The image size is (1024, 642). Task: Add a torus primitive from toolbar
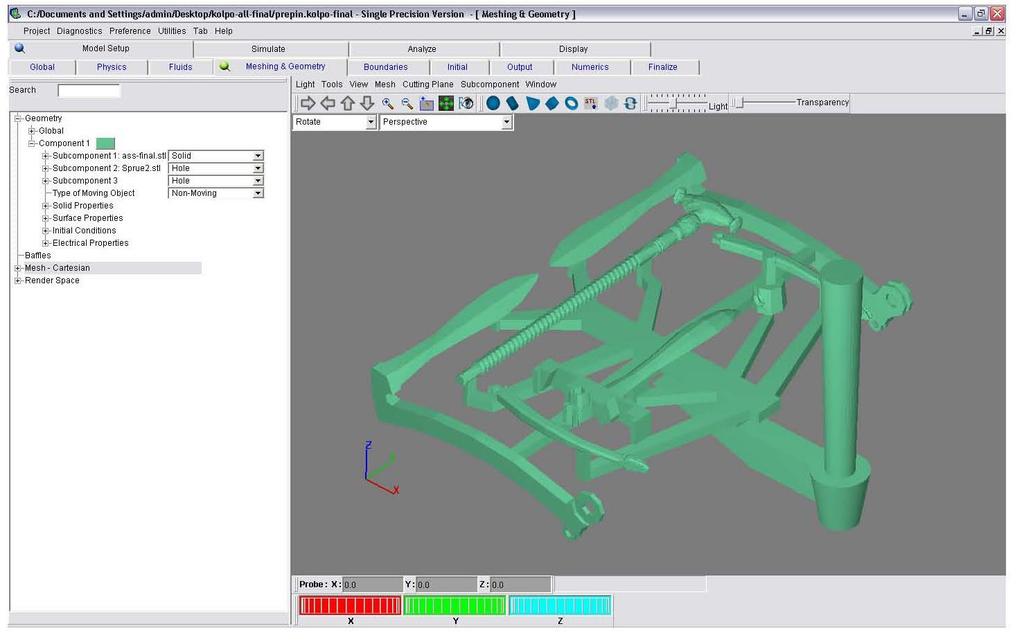tap(571, 103)
